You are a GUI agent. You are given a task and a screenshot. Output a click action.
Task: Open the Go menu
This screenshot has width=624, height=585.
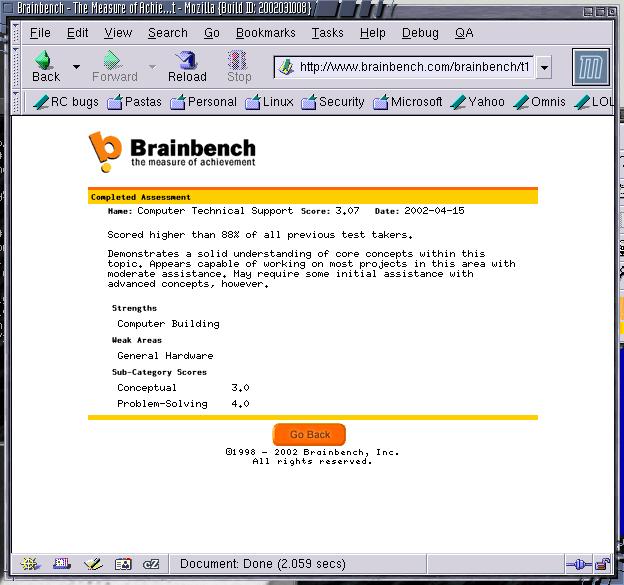click(x=212, y=33)
